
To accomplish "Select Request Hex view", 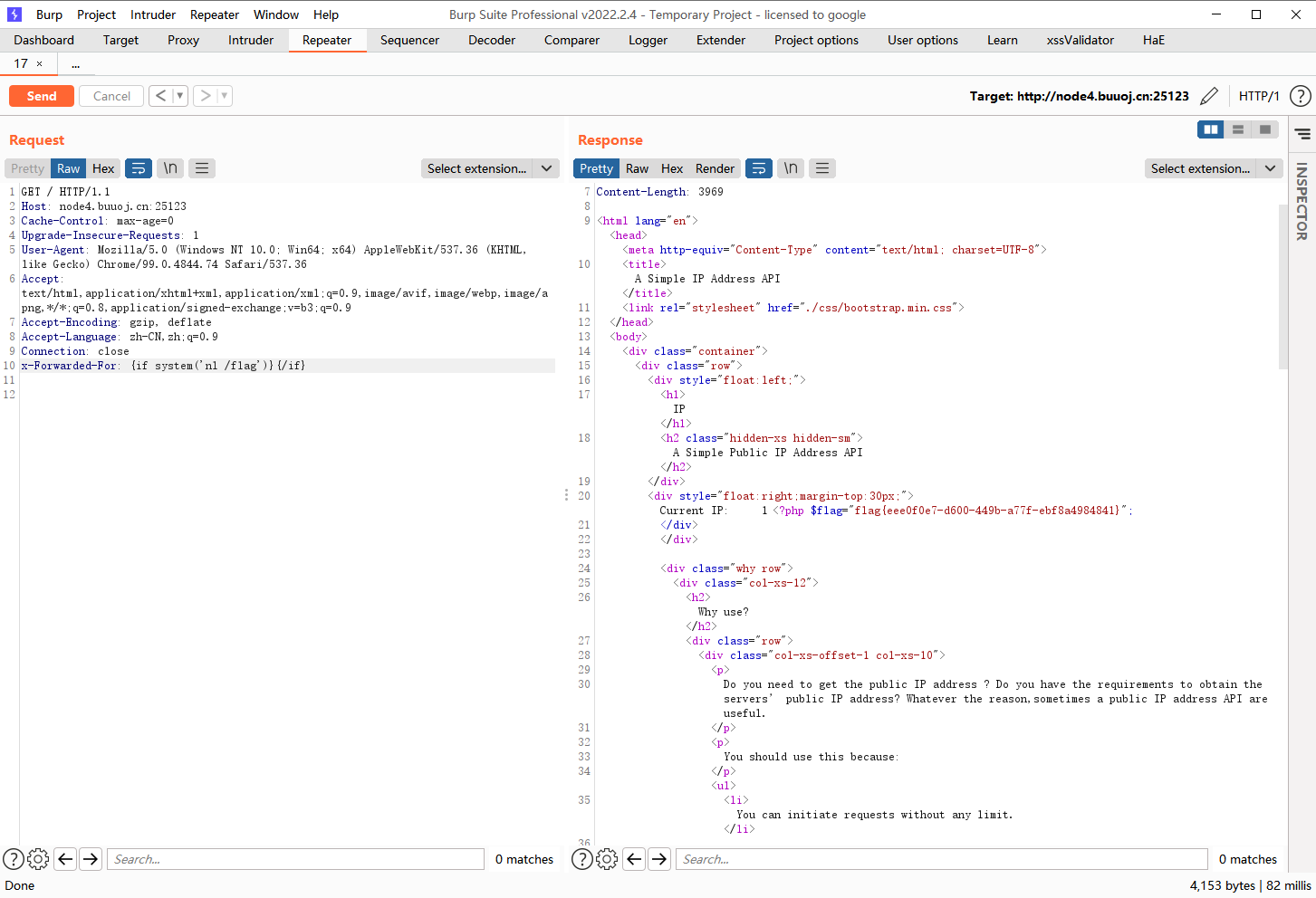I will tap(103, 168).
